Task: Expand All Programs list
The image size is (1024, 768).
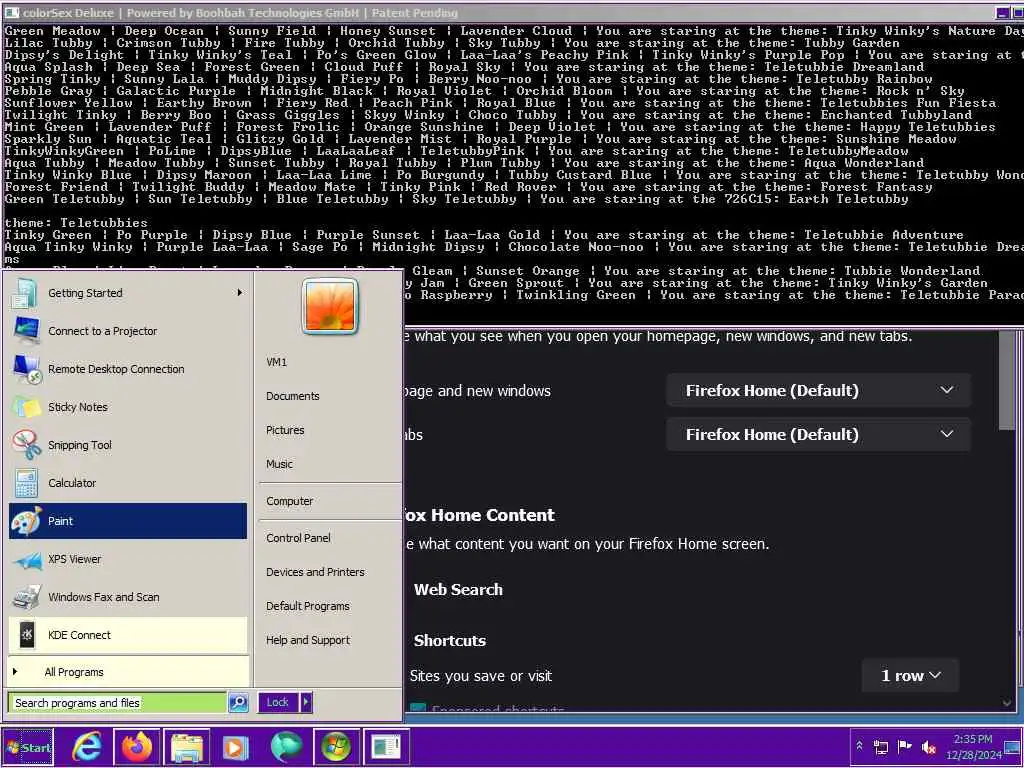Action: [x=128, y=672]
